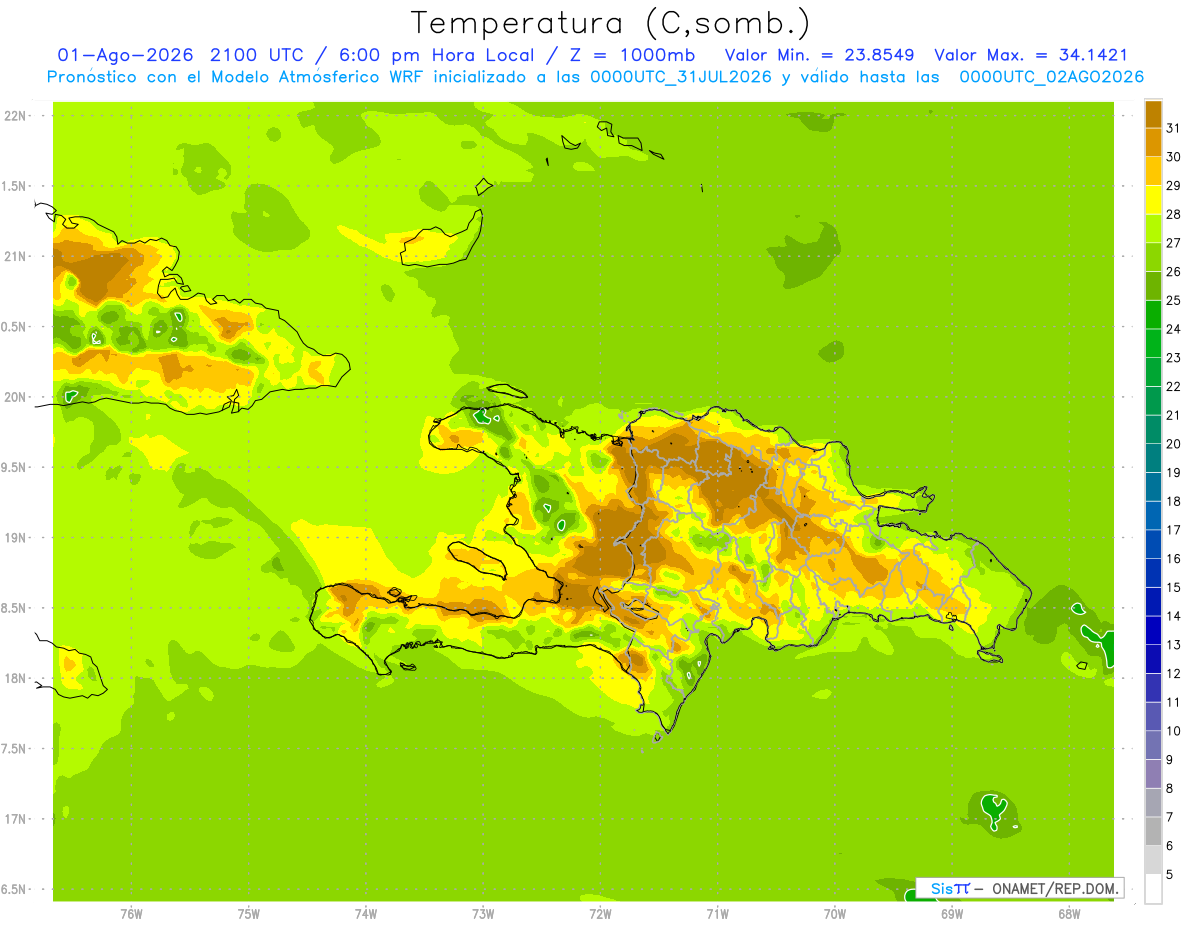Click green swatch between 24 and 25
The height and width of the screenshot is (927, 1200).
tap(1153, 315)
